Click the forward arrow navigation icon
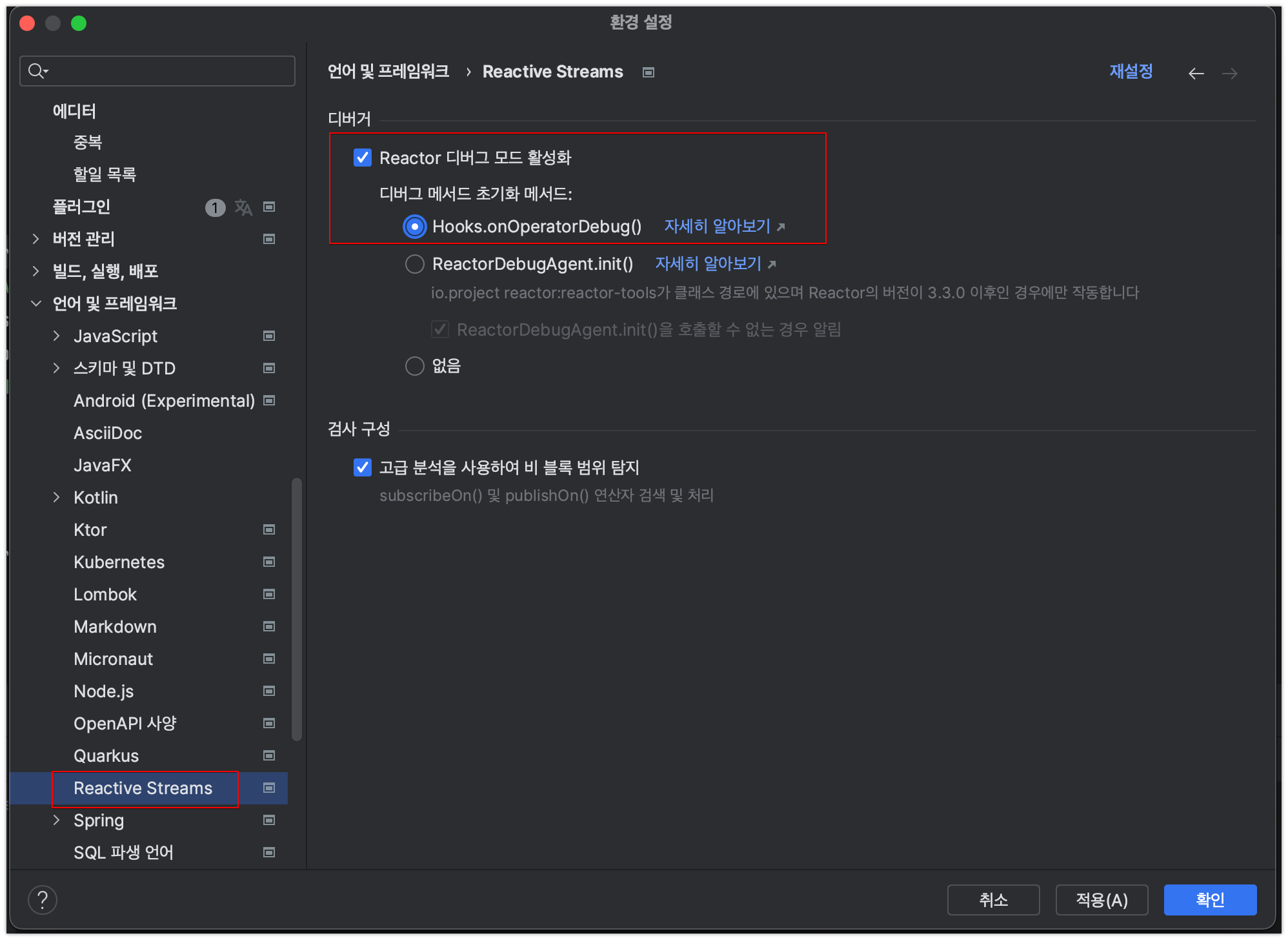The width and height of the screenshot is (1288, 940). coord(1230,74)
